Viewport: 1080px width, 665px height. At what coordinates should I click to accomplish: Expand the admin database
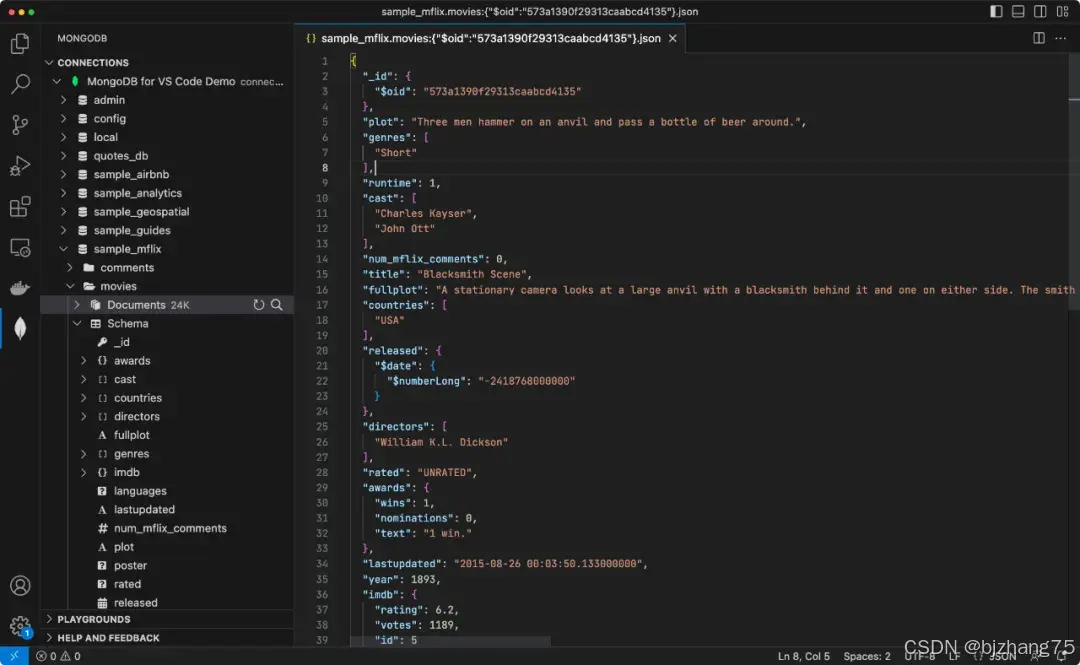pyautogui.click(x=63, y=100)
